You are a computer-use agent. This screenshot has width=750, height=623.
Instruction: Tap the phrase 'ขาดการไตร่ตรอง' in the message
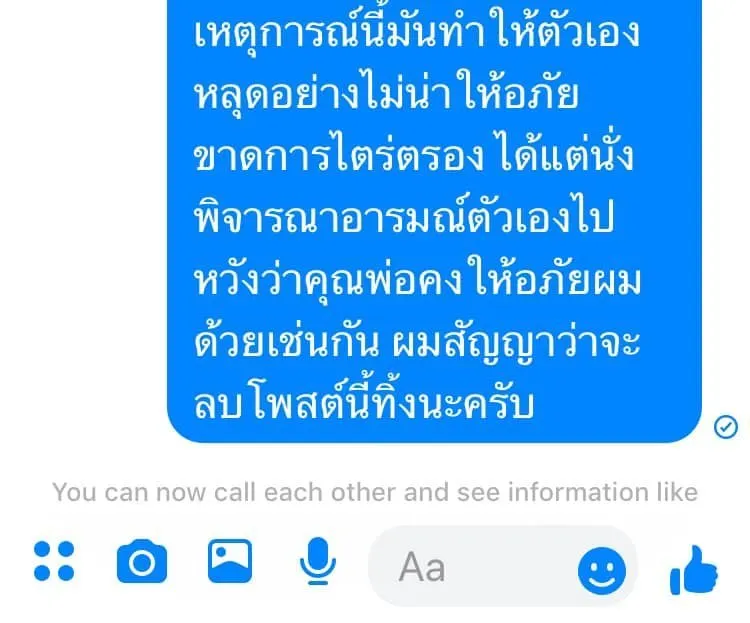(339, 154)
